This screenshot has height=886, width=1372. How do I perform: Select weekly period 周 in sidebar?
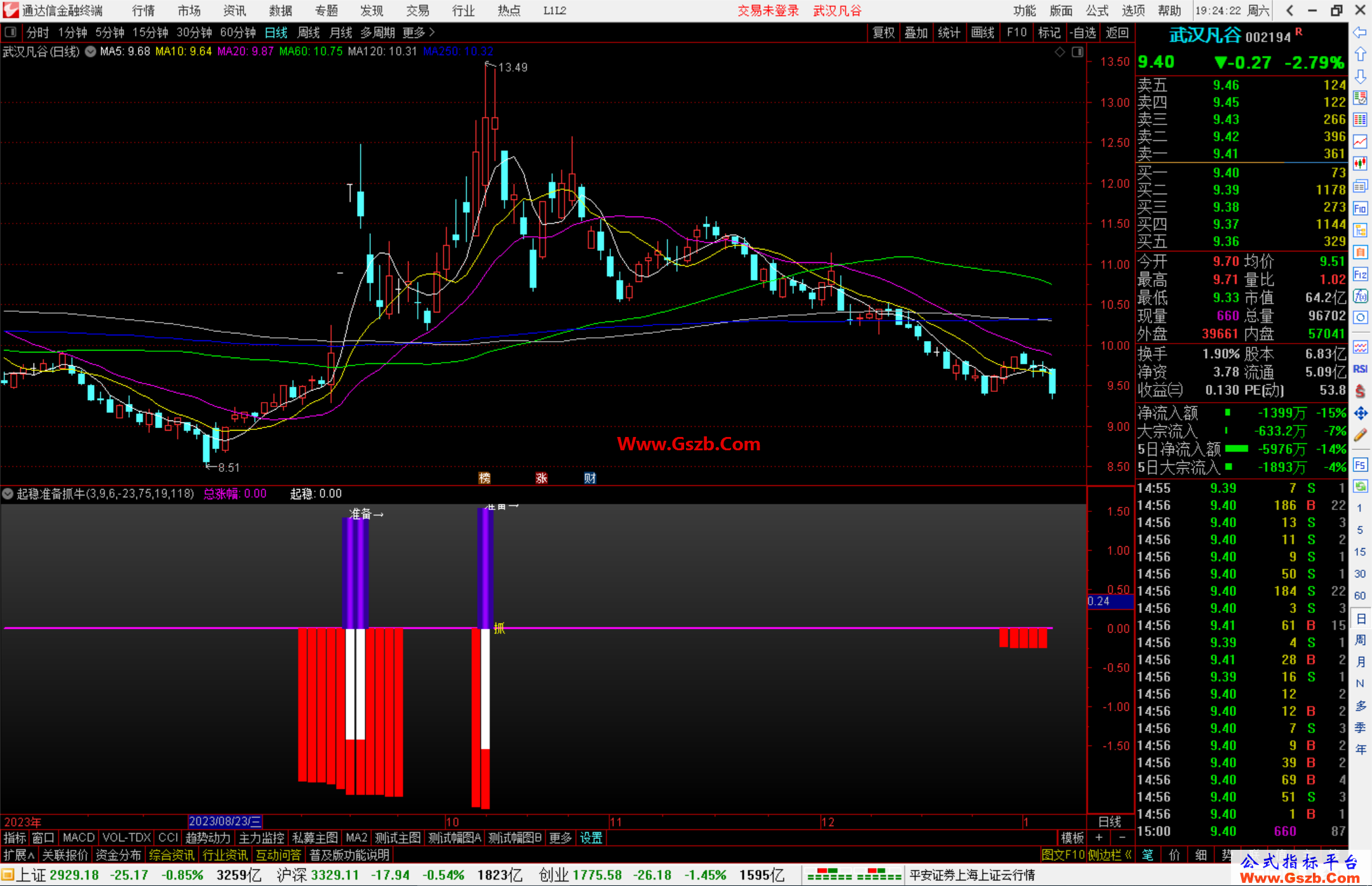[x=1360, y=640]
